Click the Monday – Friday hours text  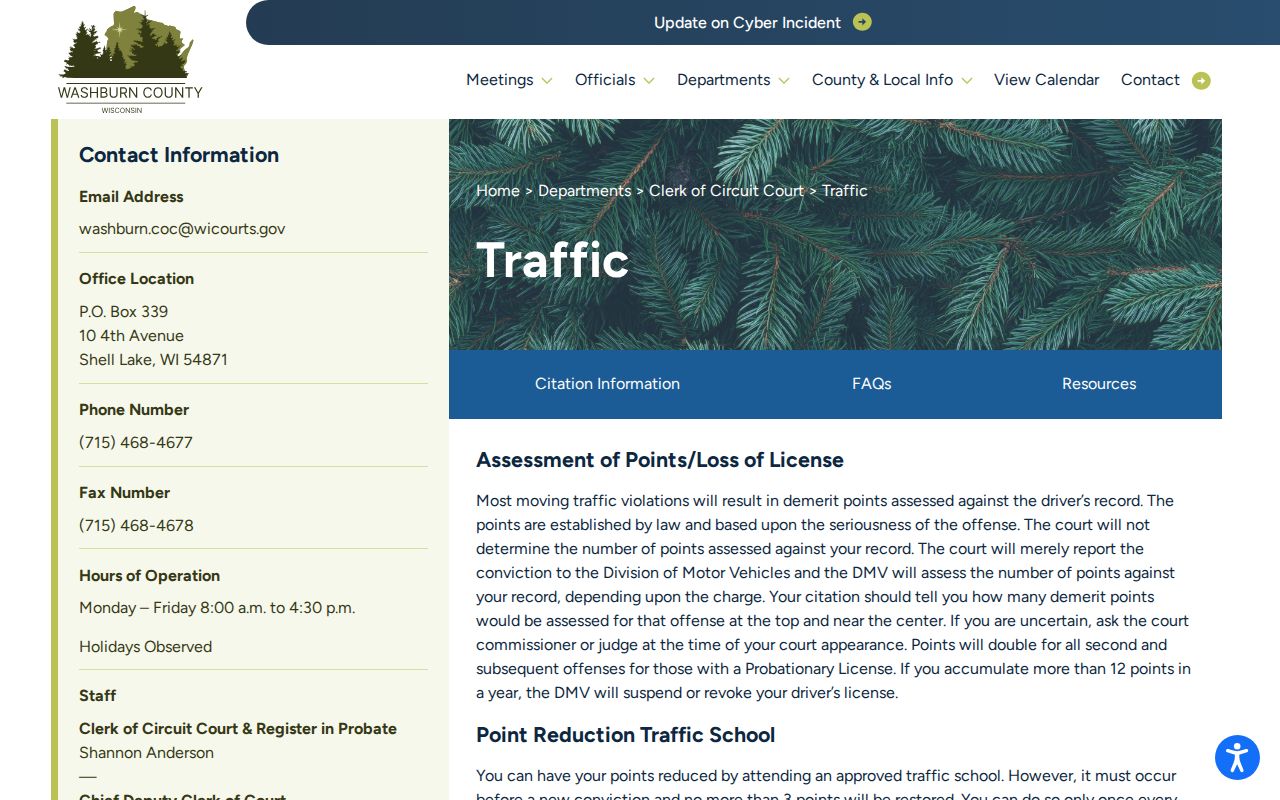coord(217,608)
